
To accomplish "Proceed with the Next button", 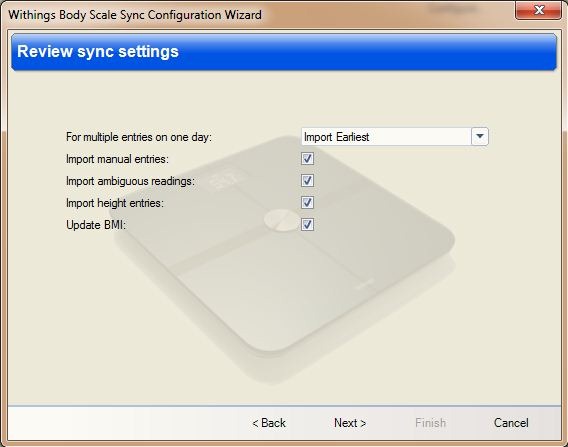I will [350, 423].
